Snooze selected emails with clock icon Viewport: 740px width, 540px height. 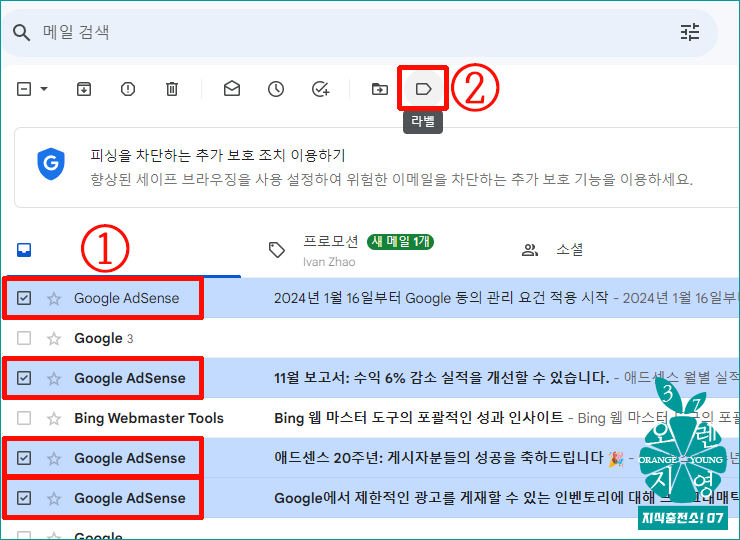pos(276,89)
